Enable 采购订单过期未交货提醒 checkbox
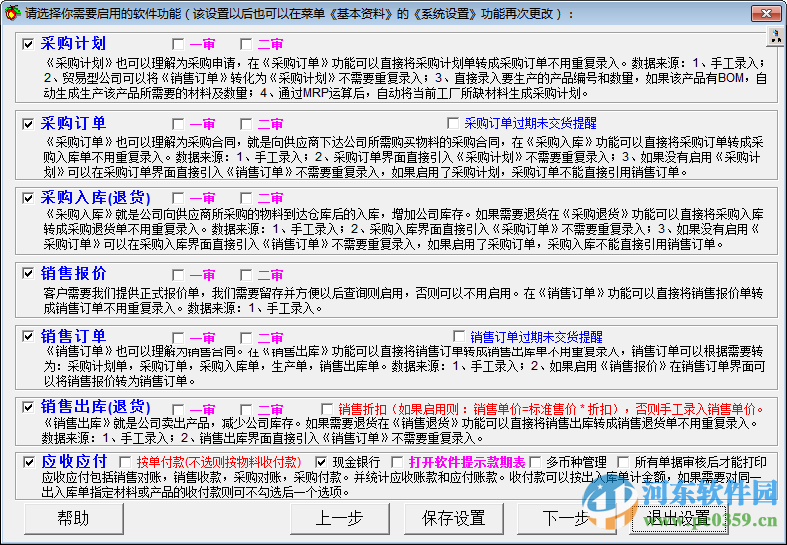 click(453, 123)
